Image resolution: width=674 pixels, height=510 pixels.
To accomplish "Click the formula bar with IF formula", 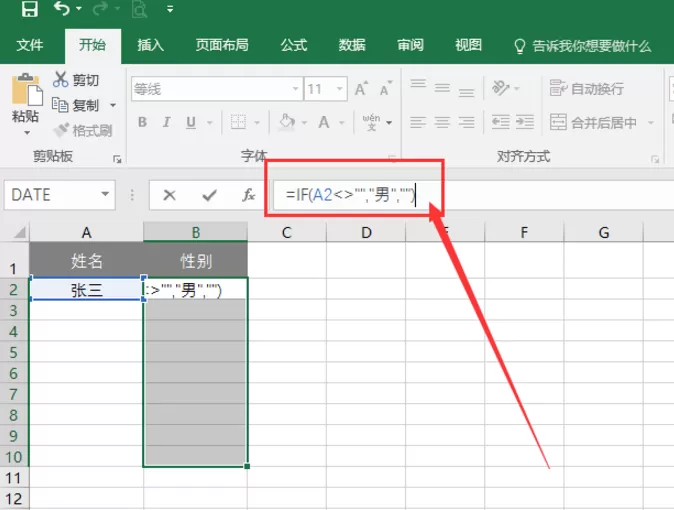I will [474, 195].
